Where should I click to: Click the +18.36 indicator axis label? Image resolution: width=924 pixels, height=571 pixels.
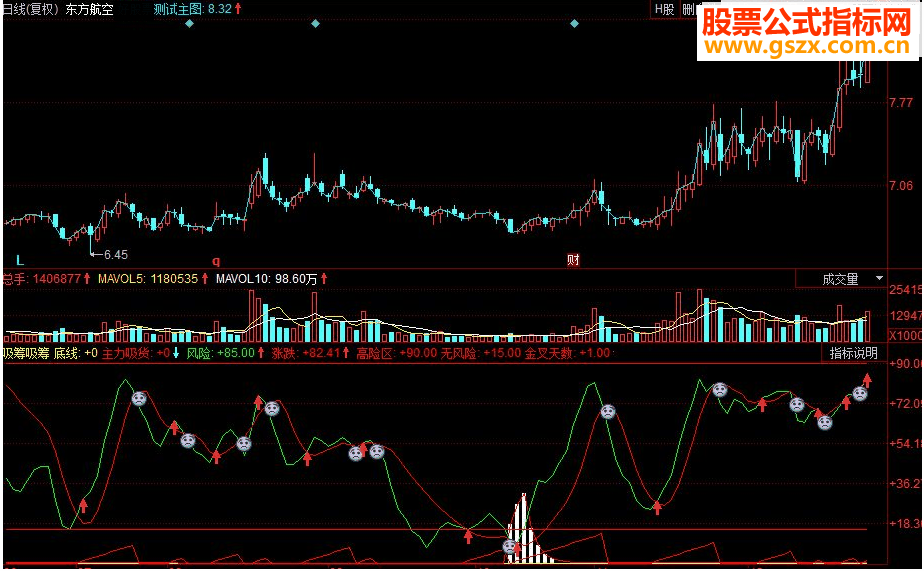[906, 523]
